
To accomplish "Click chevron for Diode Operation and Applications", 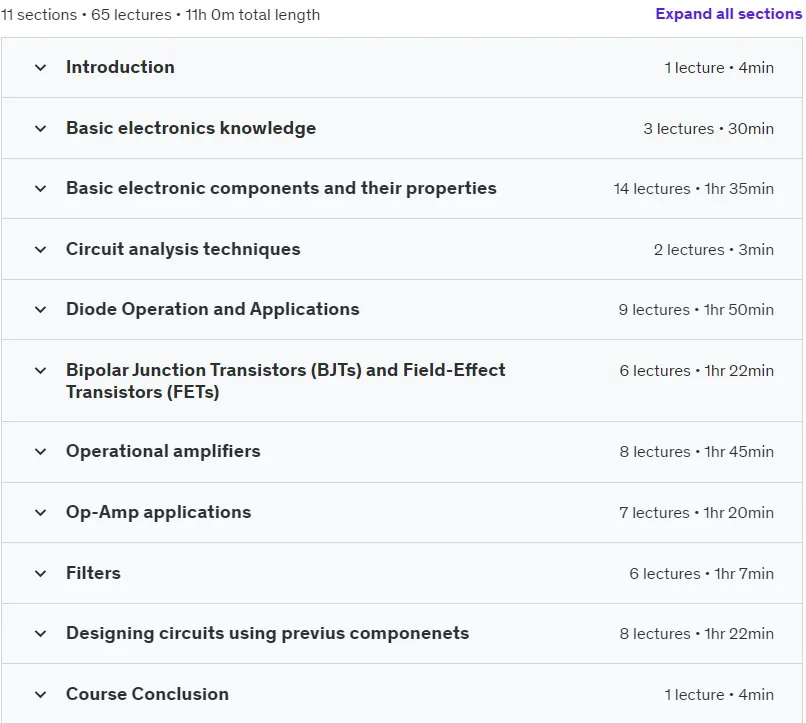I will 41,310.
